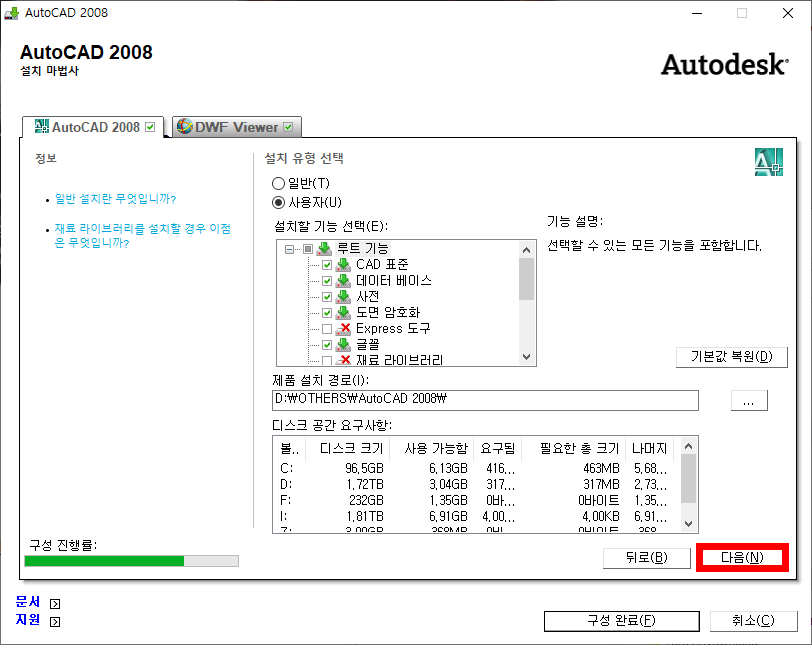812x645 pixels.
Task: Click the 기본값 복원(D) button
Action: (732, 357)
